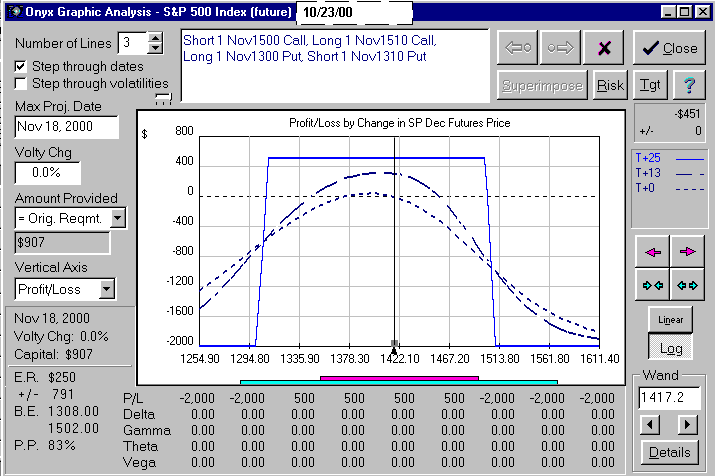
Task: Click the $907 amount field
Action: pos(62,242)
